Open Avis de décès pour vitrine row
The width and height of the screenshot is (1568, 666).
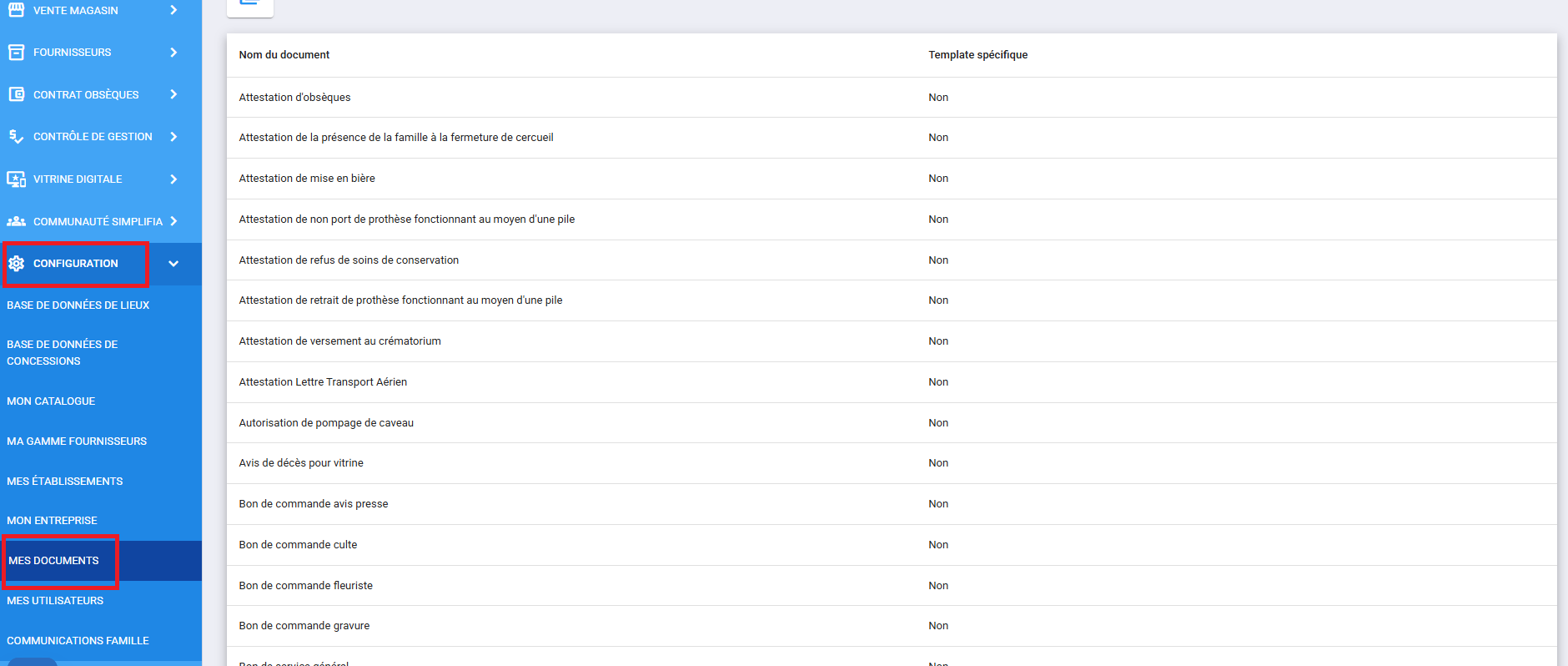[x=892, y=463]
